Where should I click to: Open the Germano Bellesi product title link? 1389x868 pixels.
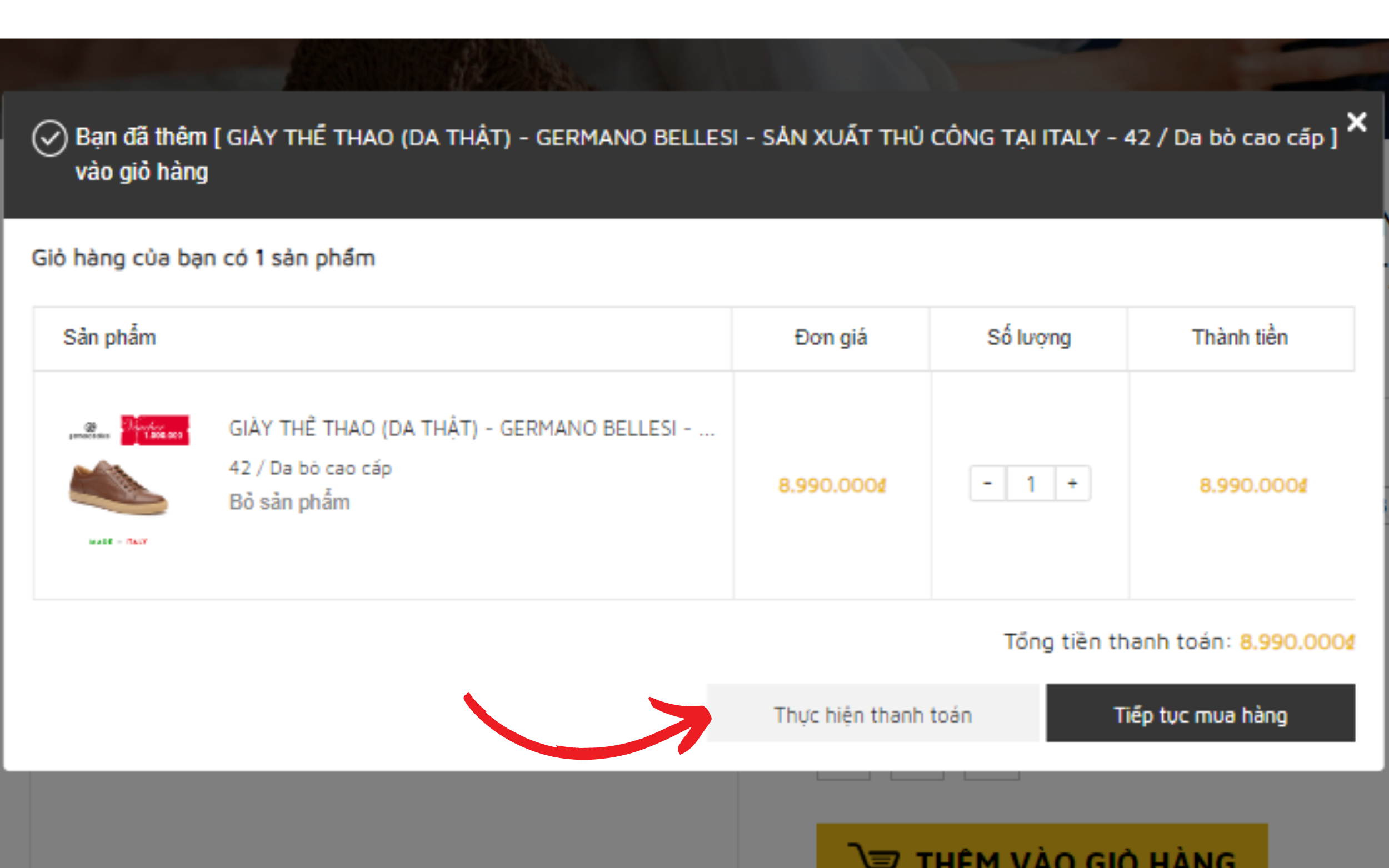point(471,429)
